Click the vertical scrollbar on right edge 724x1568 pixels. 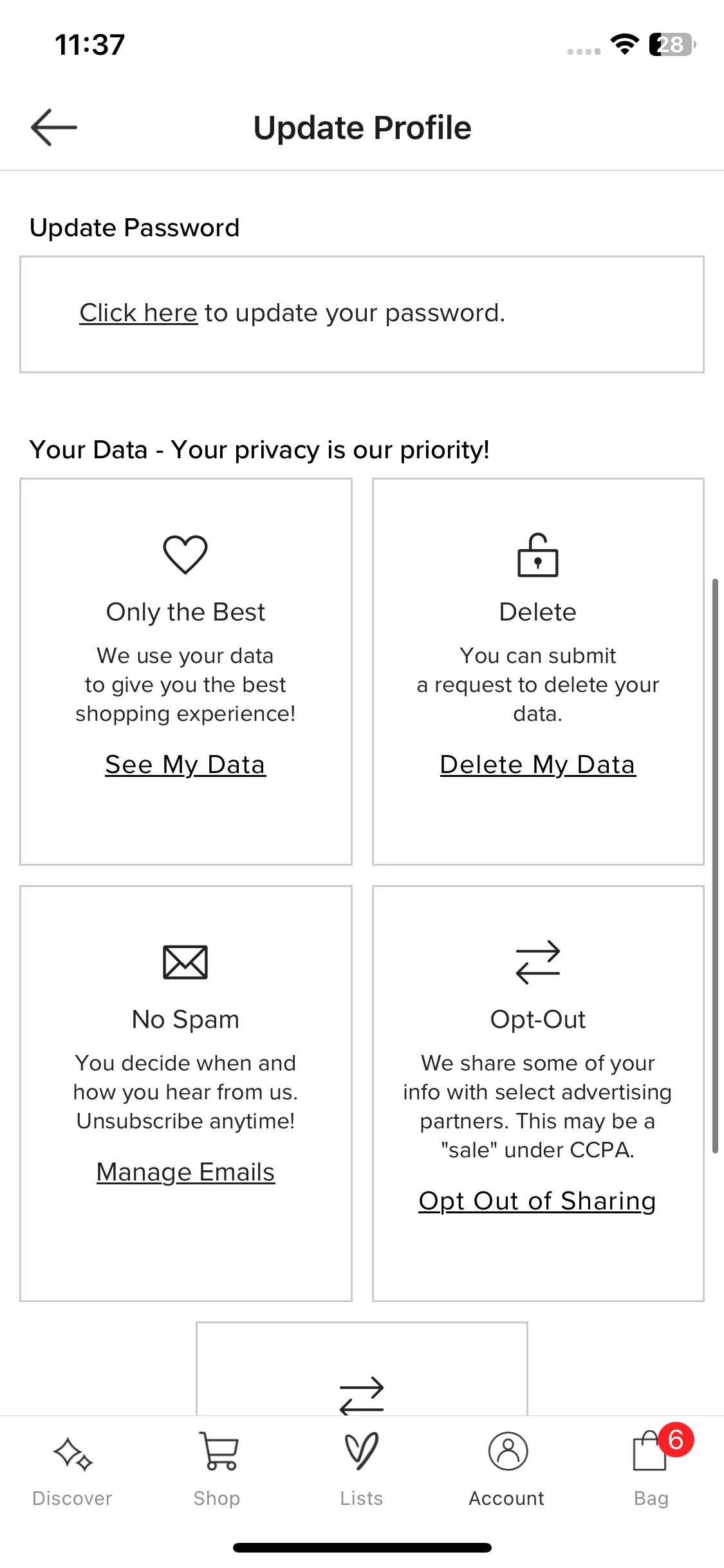tap(715, 866)
